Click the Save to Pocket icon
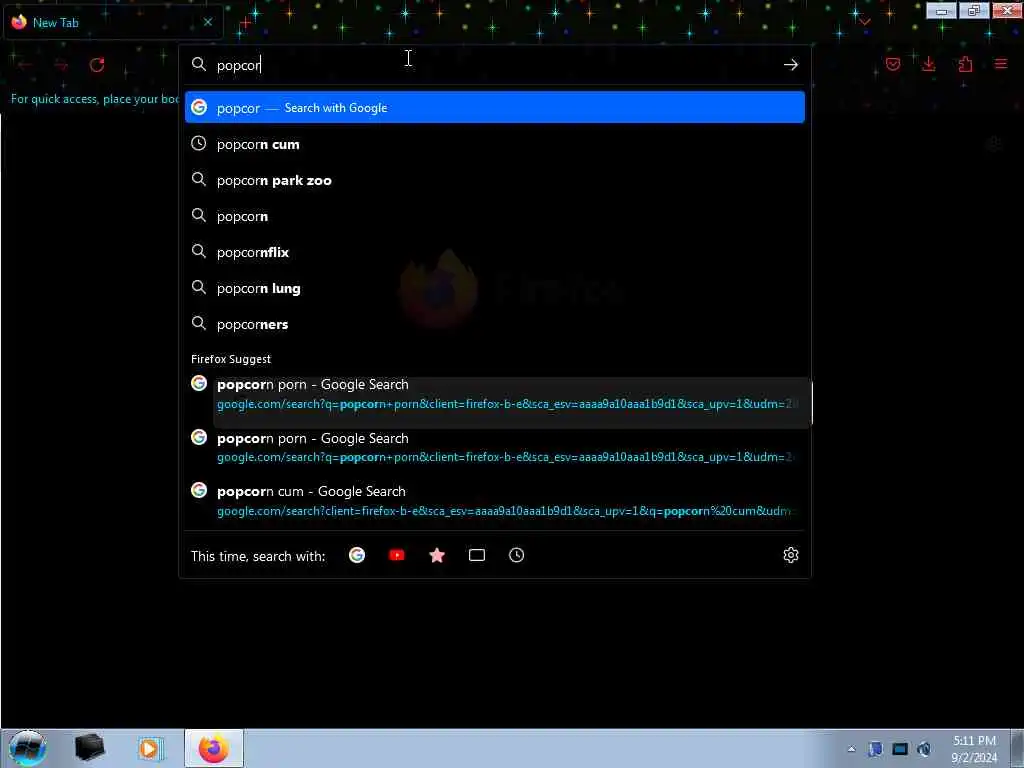1024x768 pixels. [x=893, y=64]
